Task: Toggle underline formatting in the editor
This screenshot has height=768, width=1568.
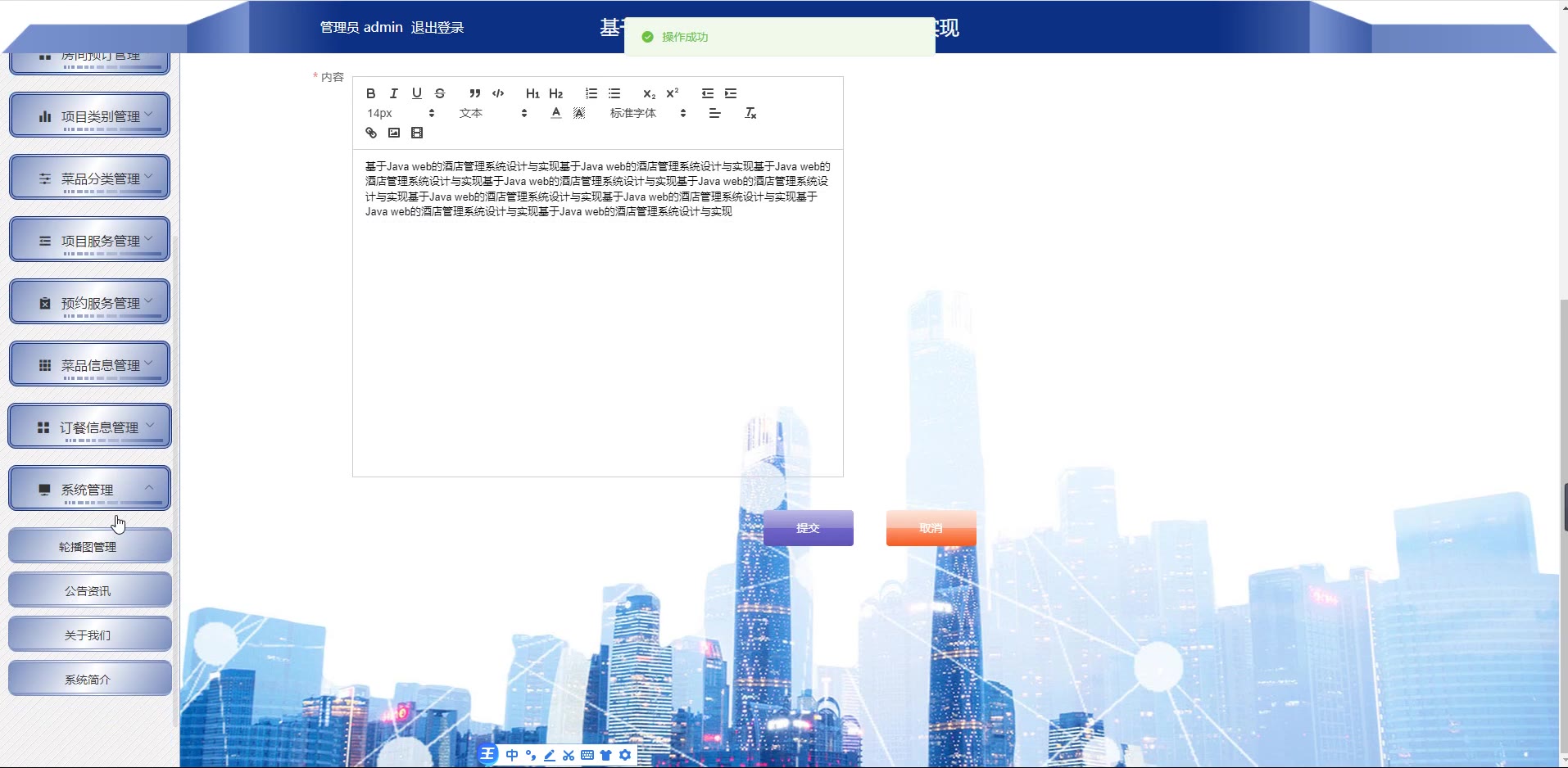Action: pyautogui.click(x=417, y=93)
